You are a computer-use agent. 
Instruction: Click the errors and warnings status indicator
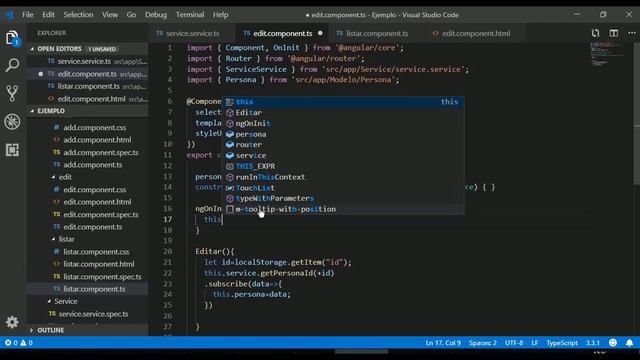[19, 342]
